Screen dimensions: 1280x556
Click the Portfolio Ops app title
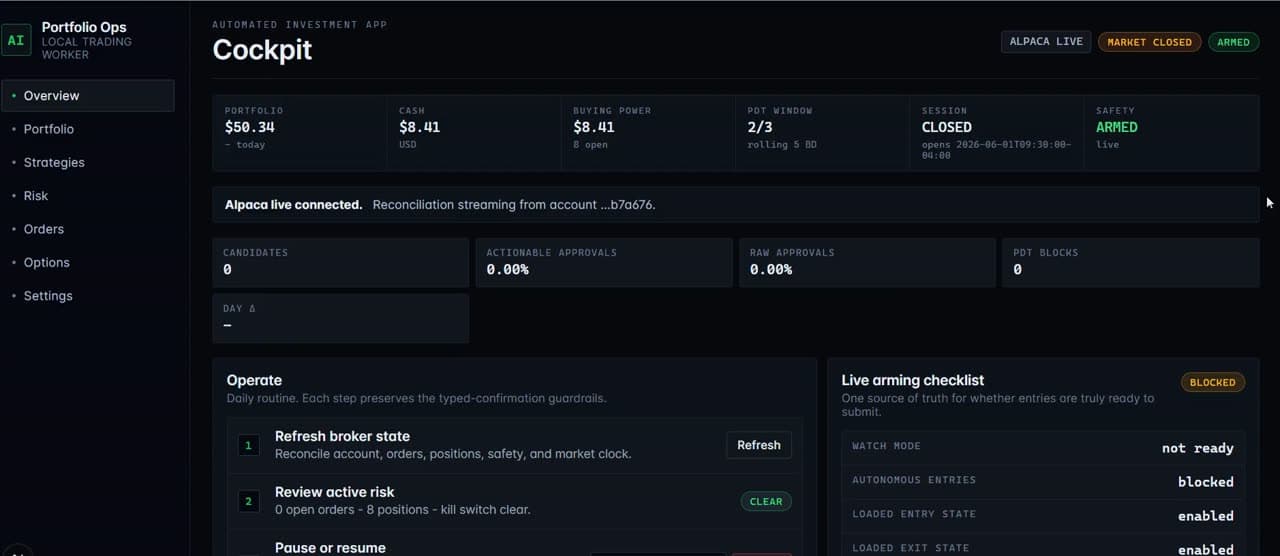click(x=84, y=28)
